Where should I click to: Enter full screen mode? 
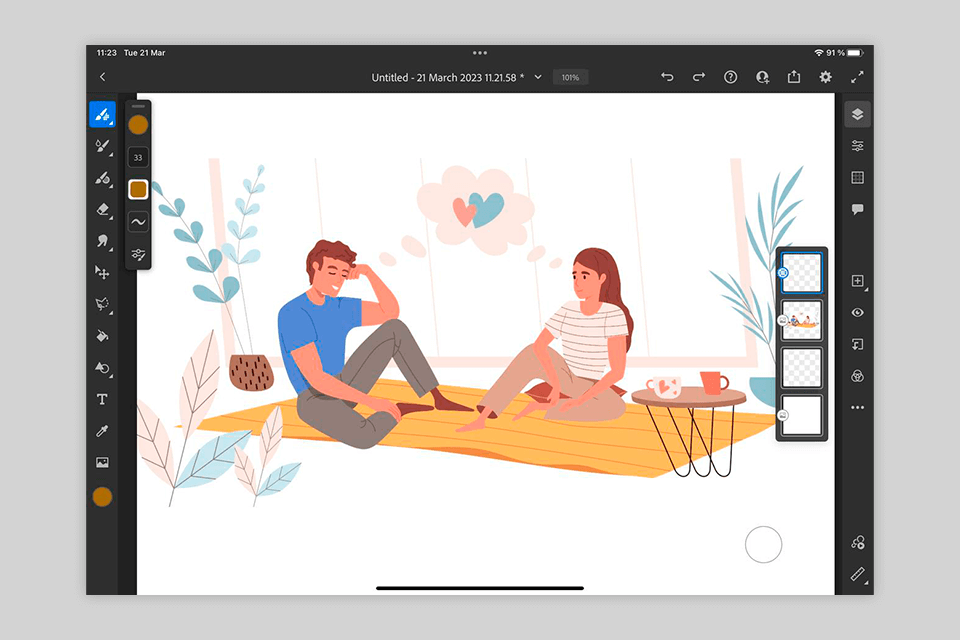pyautogui.click(x=857, y=77)
